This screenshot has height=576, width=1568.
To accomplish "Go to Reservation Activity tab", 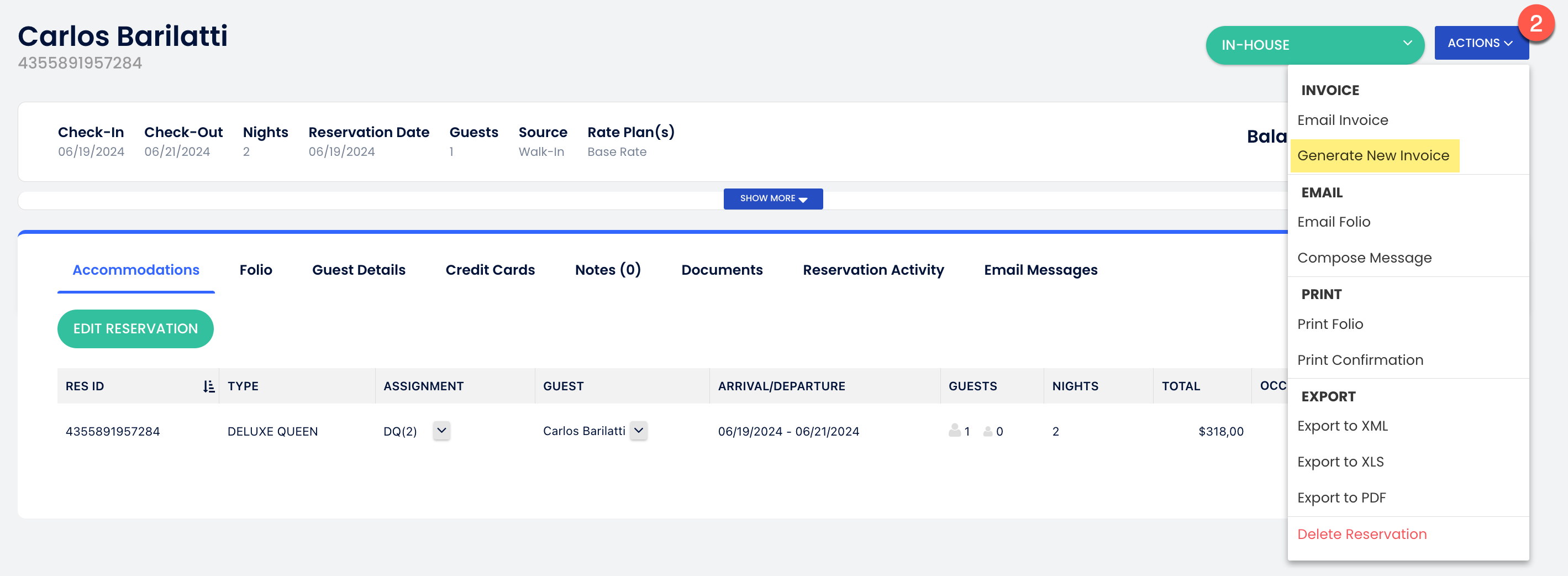I will [x=873, y=270].
